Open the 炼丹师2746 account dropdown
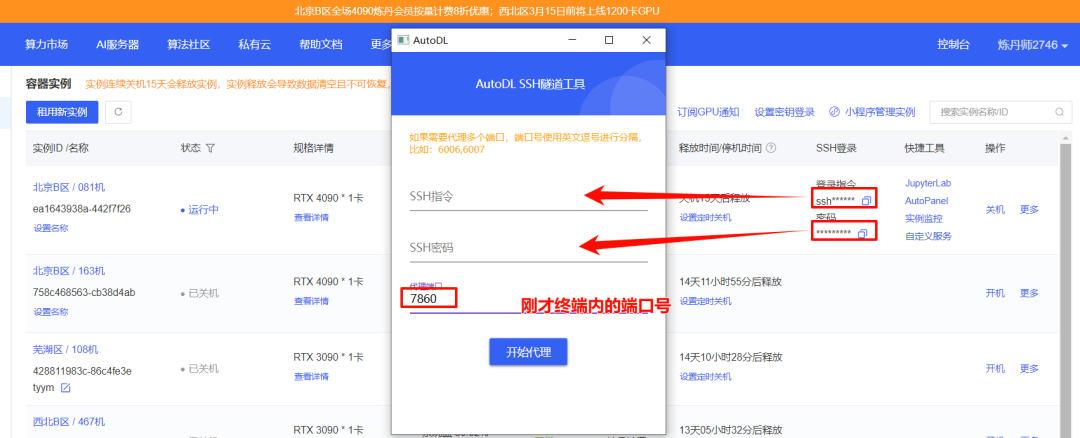Viewport: 1080px width, 438px height. point(1033,45)
